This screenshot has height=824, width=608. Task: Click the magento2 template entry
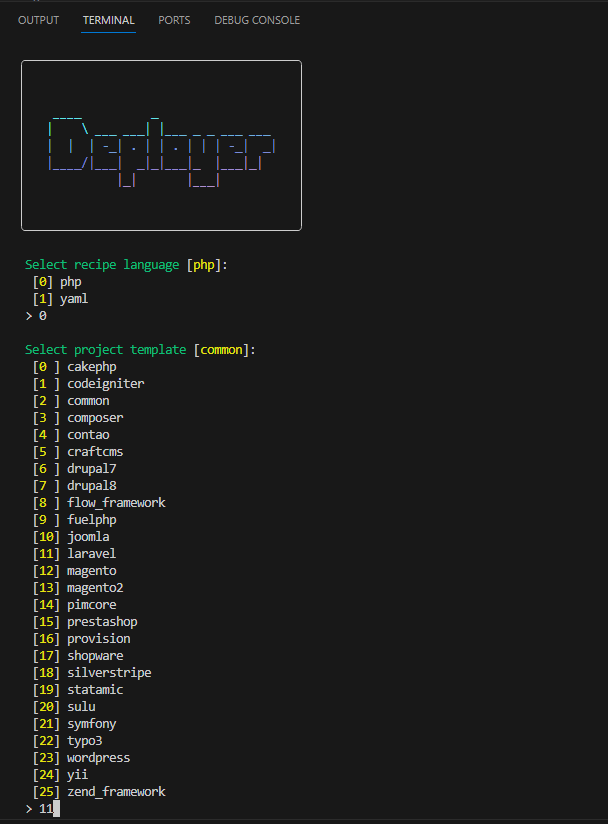click(95, 587)
